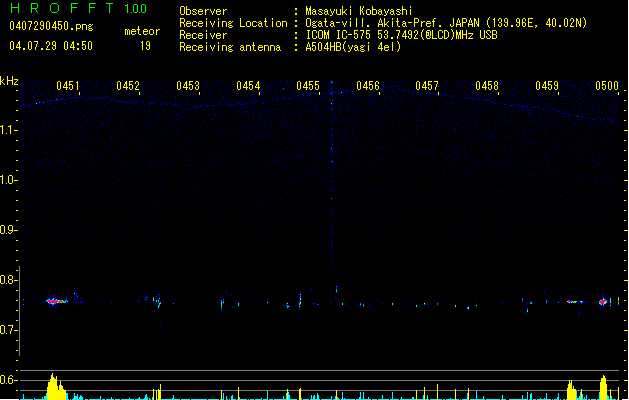
Task: Click the meteor label
Action: (142, 31)
